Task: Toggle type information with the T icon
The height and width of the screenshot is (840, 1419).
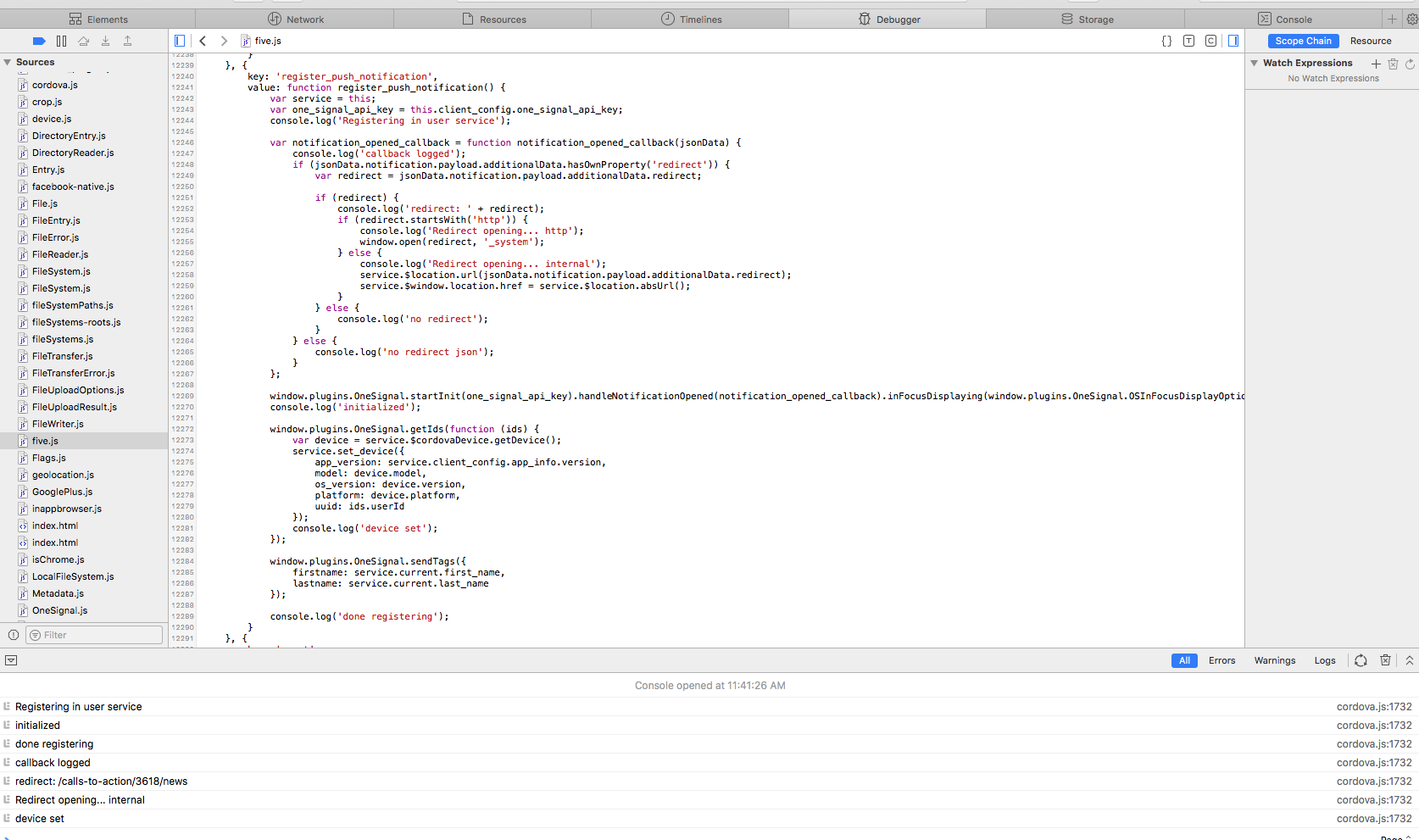Action: 1188,41
